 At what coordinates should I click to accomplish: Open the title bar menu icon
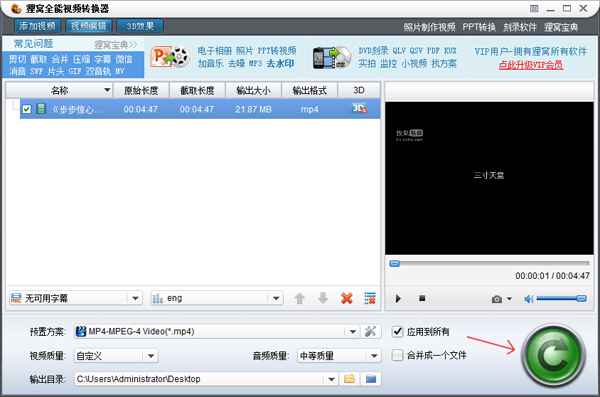tap(534, 8)
